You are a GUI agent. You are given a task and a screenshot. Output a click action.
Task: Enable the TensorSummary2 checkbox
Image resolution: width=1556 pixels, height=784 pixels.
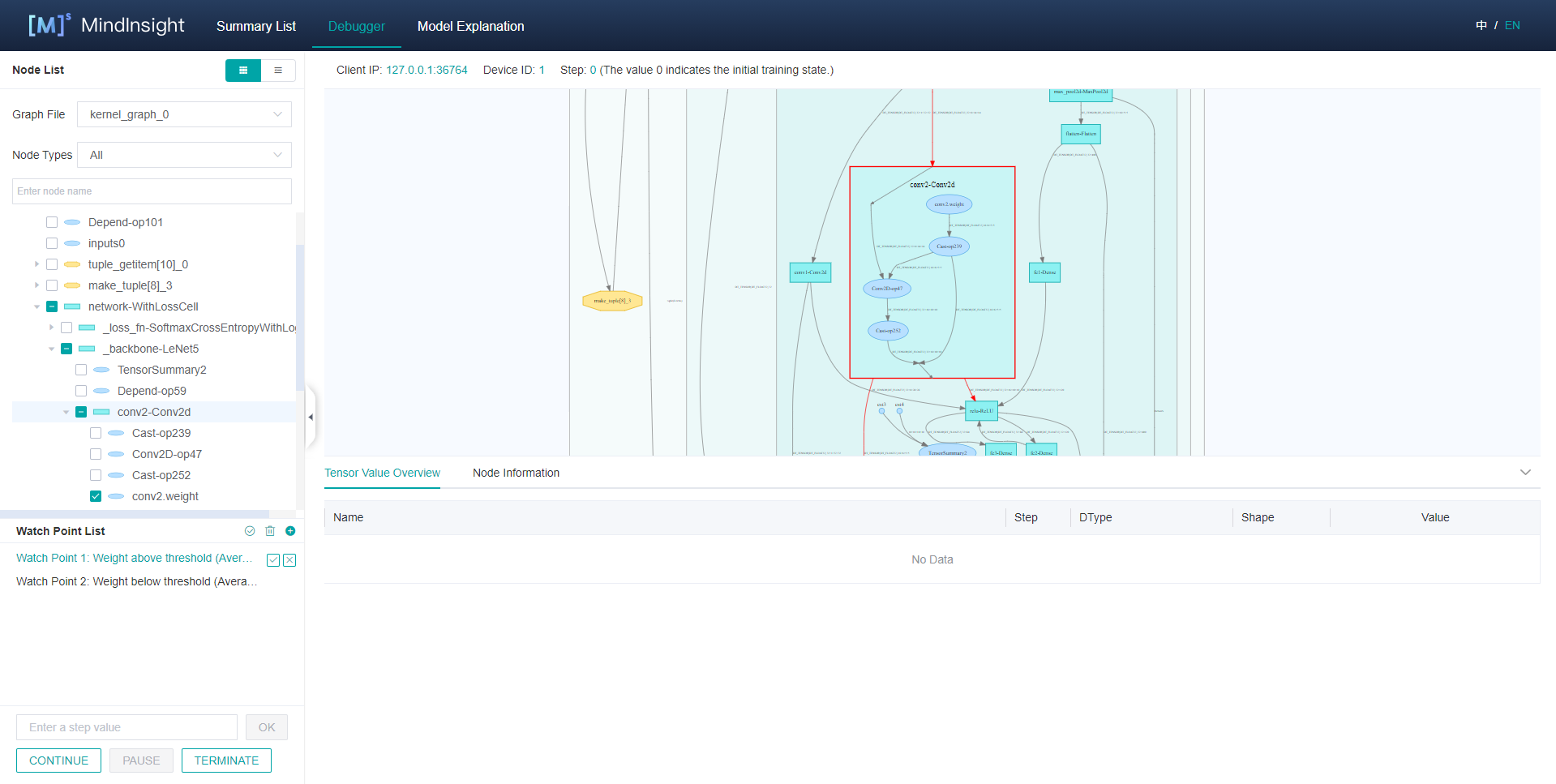point(81,370)
